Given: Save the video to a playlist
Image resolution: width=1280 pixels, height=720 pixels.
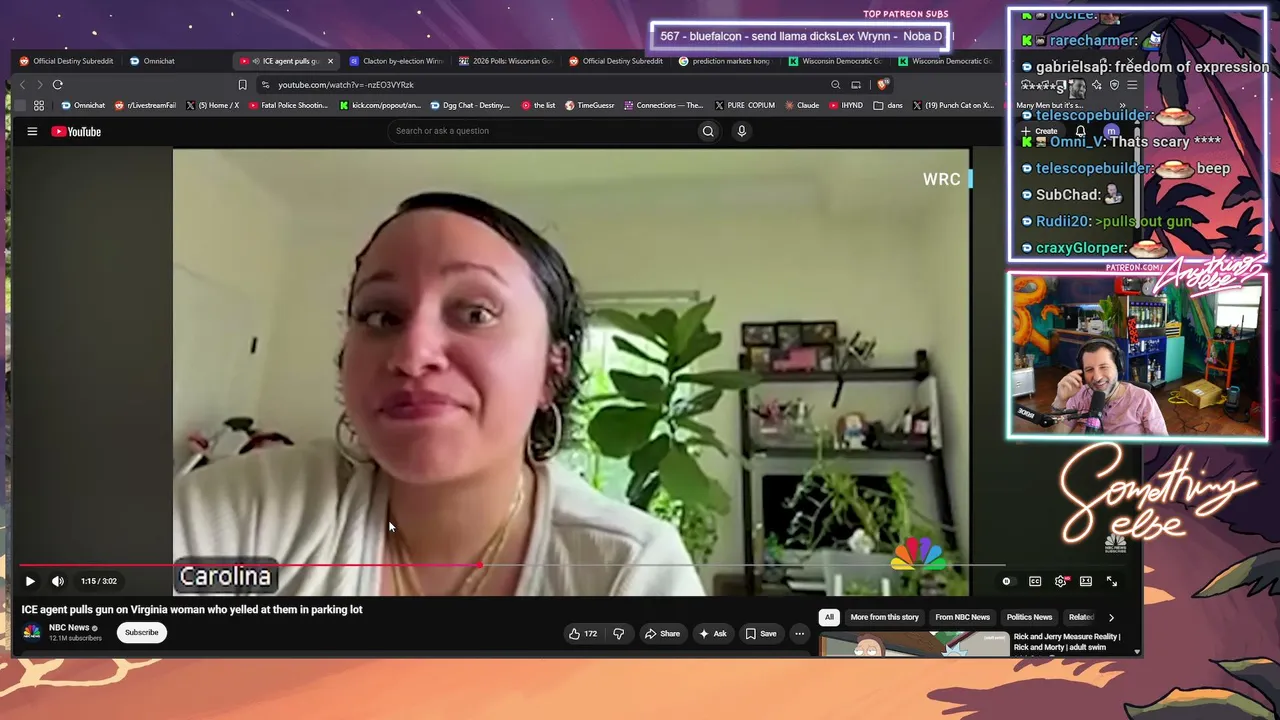Looking at the screenshot, I should tap(761, 633).
